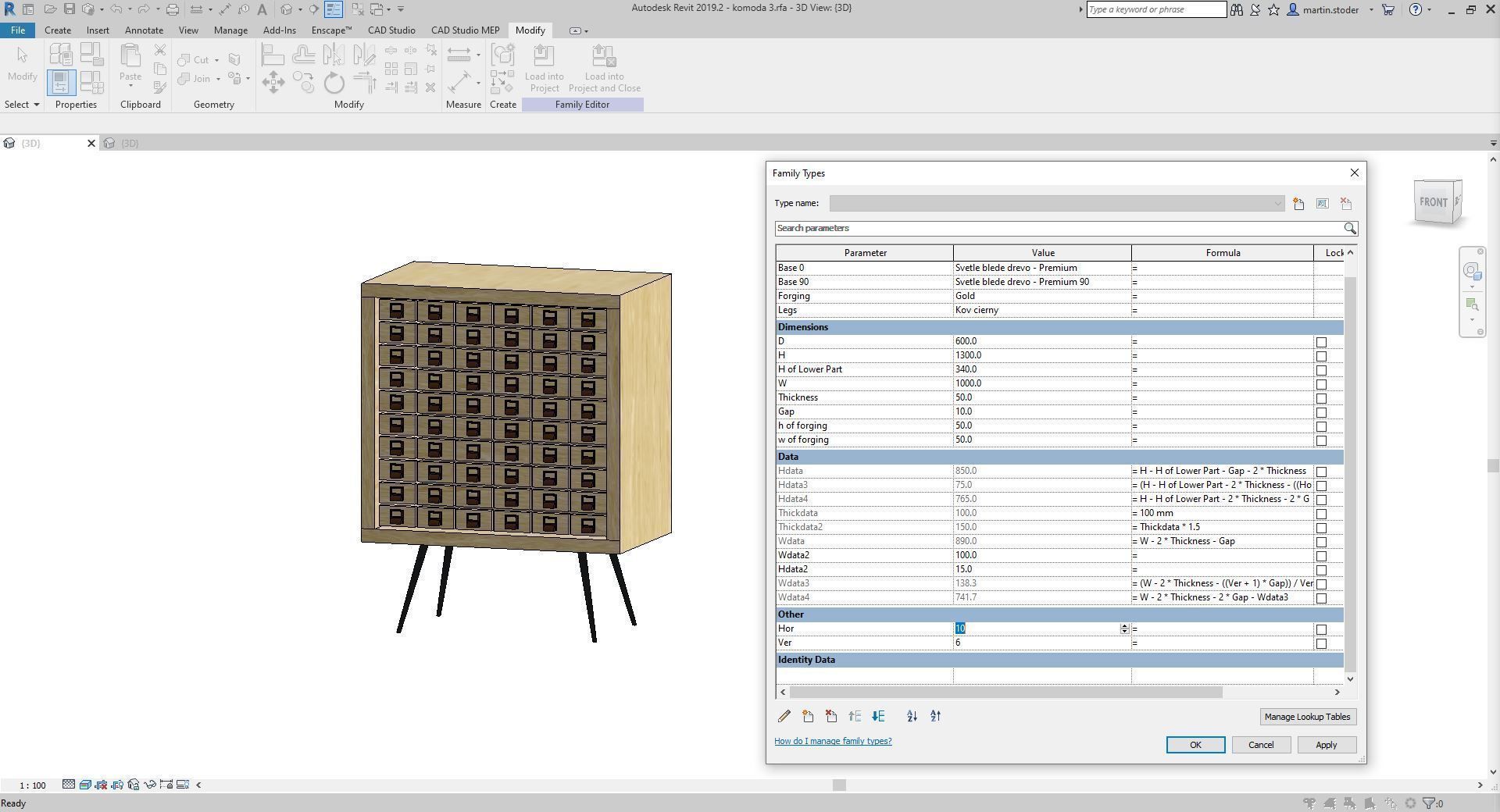Click the Hor value spinner up arrow
This screenshot has width=1500, height=812.
1123,625
